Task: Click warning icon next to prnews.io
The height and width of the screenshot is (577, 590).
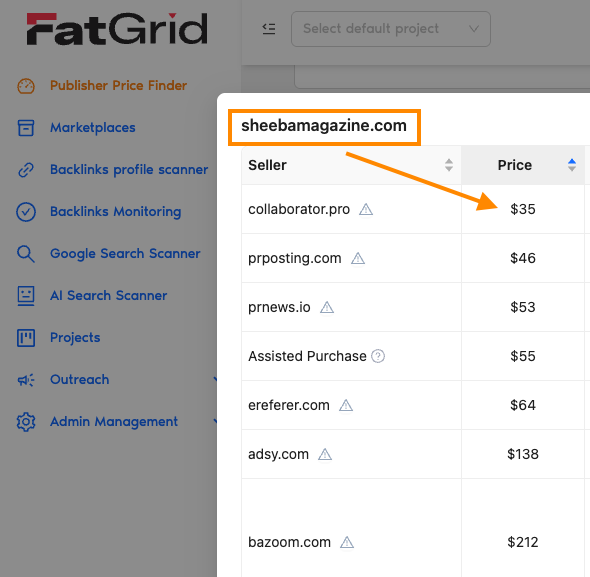Action: [x=327, y=308]
